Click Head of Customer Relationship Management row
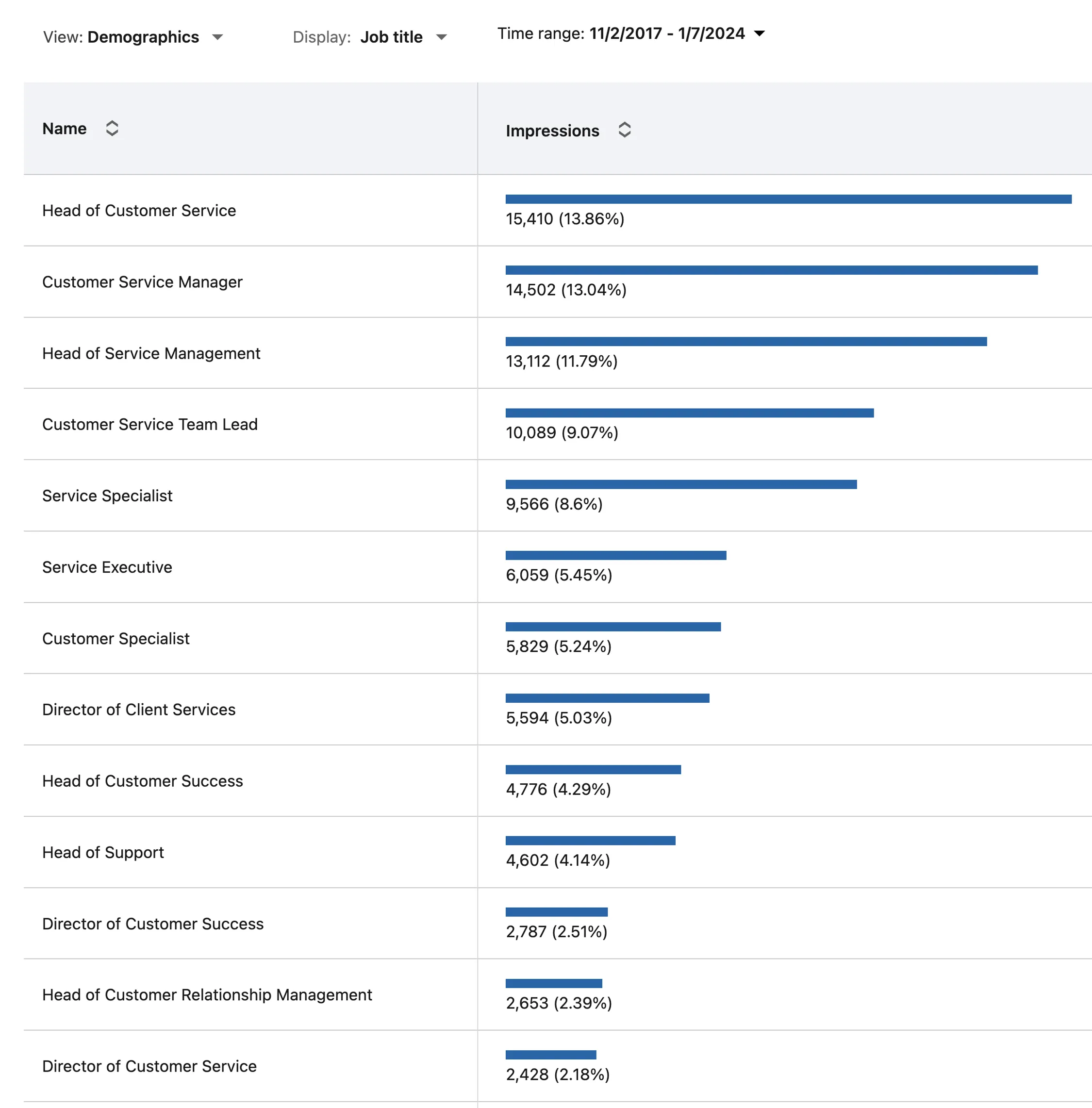Viewport: 1092px width, 1108px height. coord(207,995)
